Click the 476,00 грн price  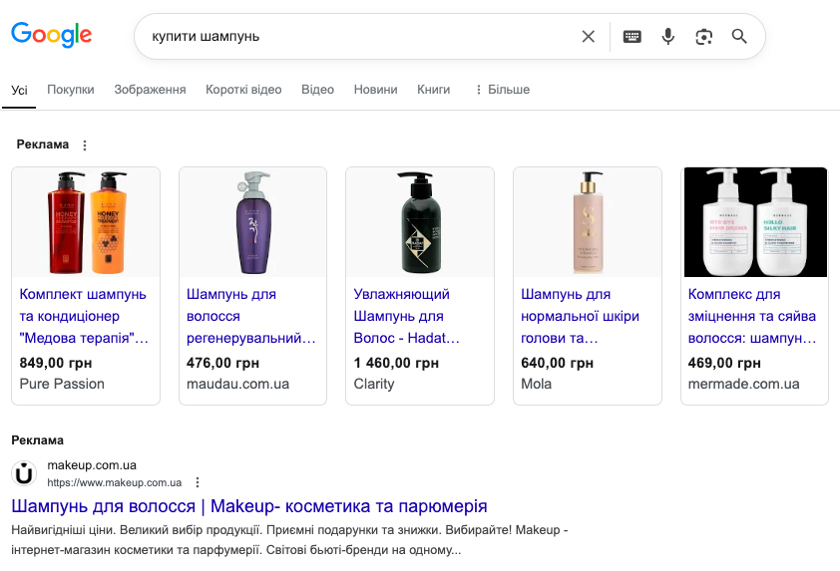223,363
